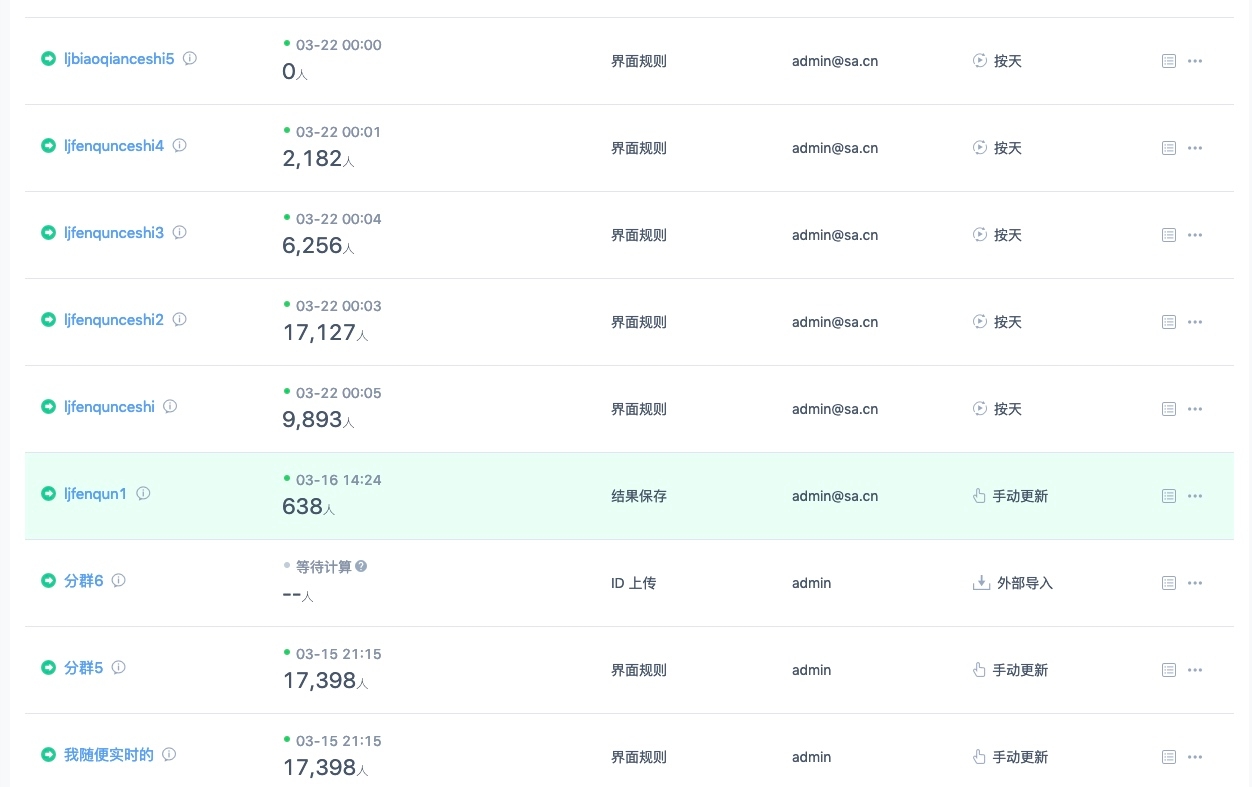Click manual update hand icon for ljfenqun1

click(980, 496)
